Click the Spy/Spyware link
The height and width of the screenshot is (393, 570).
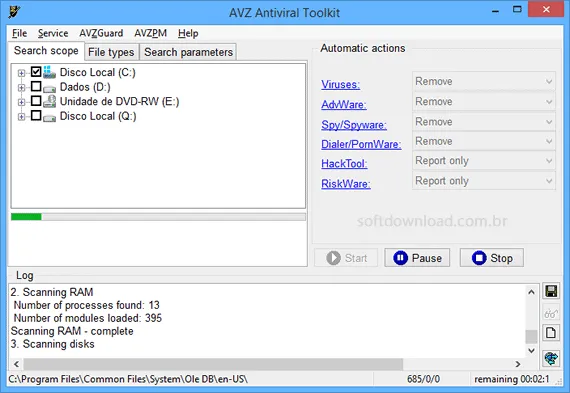pyautogui.click(x=354, y=125)
